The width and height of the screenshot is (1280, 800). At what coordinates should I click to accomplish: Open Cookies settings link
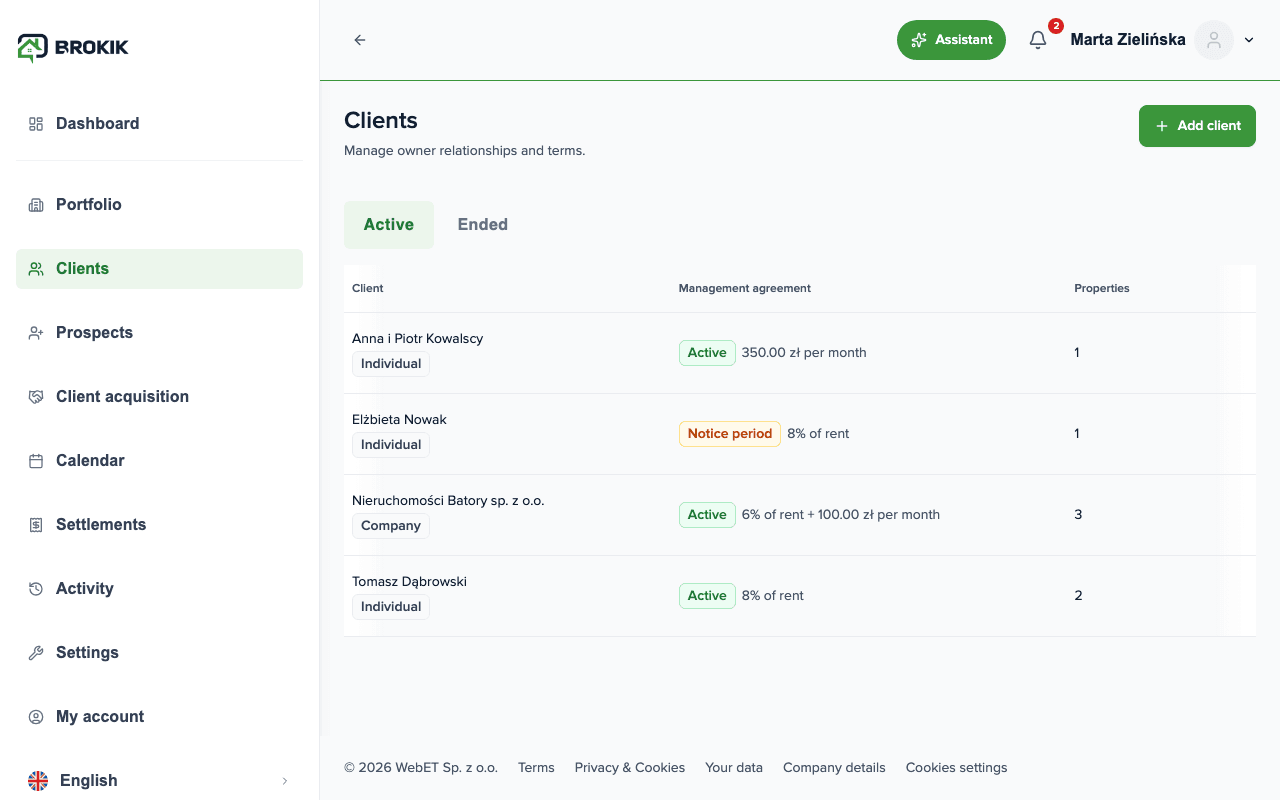pos(957,768)
